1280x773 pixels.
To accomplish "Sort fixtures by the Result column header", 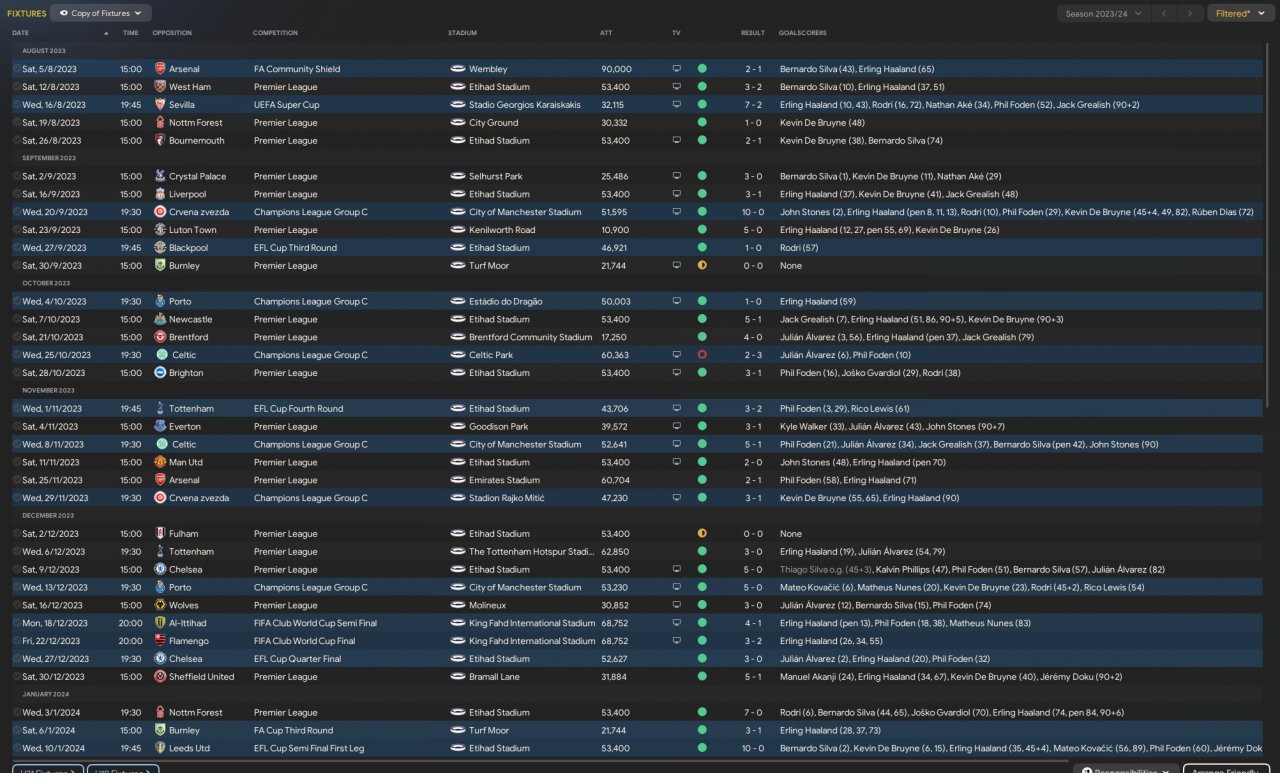I will (753, 33).
